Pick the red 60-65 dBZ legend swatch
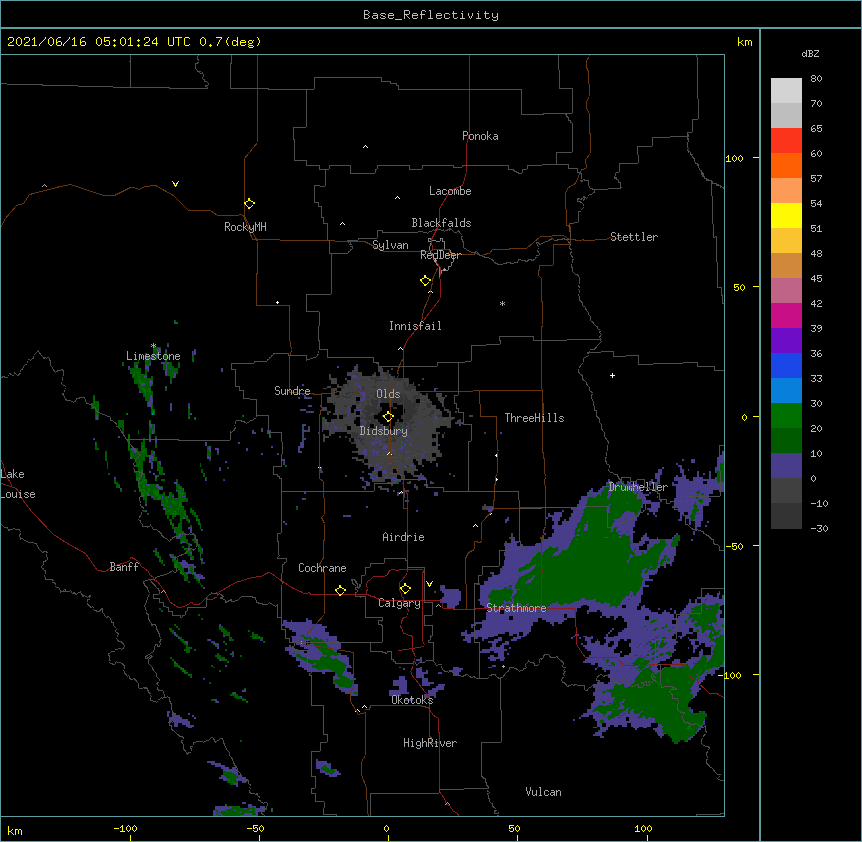The image size is (862, 842). coord(786,141)
